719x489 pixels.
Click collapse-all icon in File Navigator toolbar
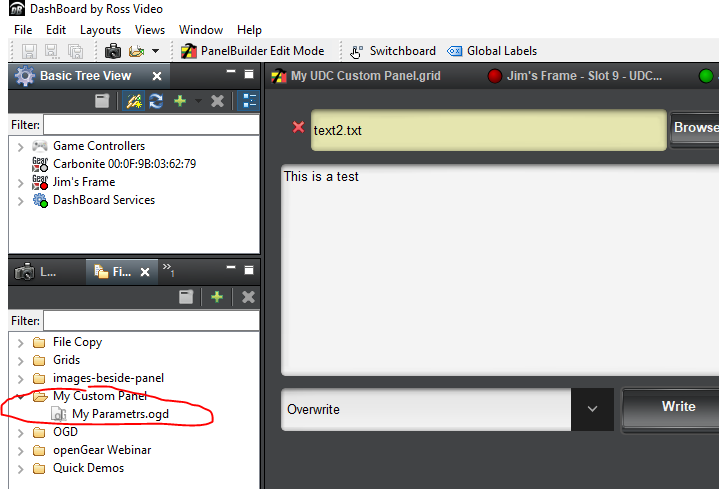coord(186,297)
